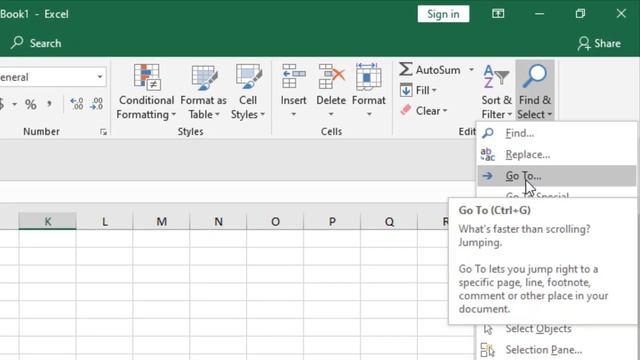
Task: Expand the Delete dropdown arrow
Action: (331, 114)
